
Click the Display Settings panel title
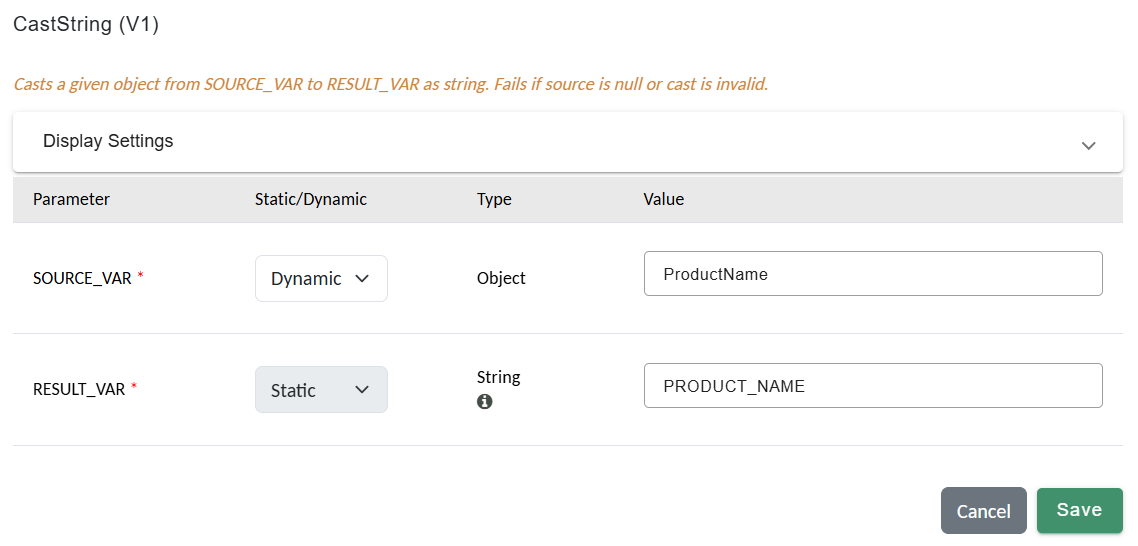pyautogui.click(x=108, y=141)
